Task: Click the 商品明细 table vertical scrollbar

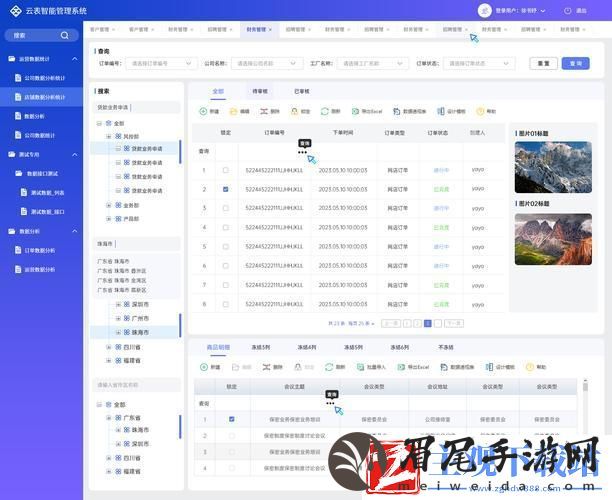Action: tap(585, 406)
